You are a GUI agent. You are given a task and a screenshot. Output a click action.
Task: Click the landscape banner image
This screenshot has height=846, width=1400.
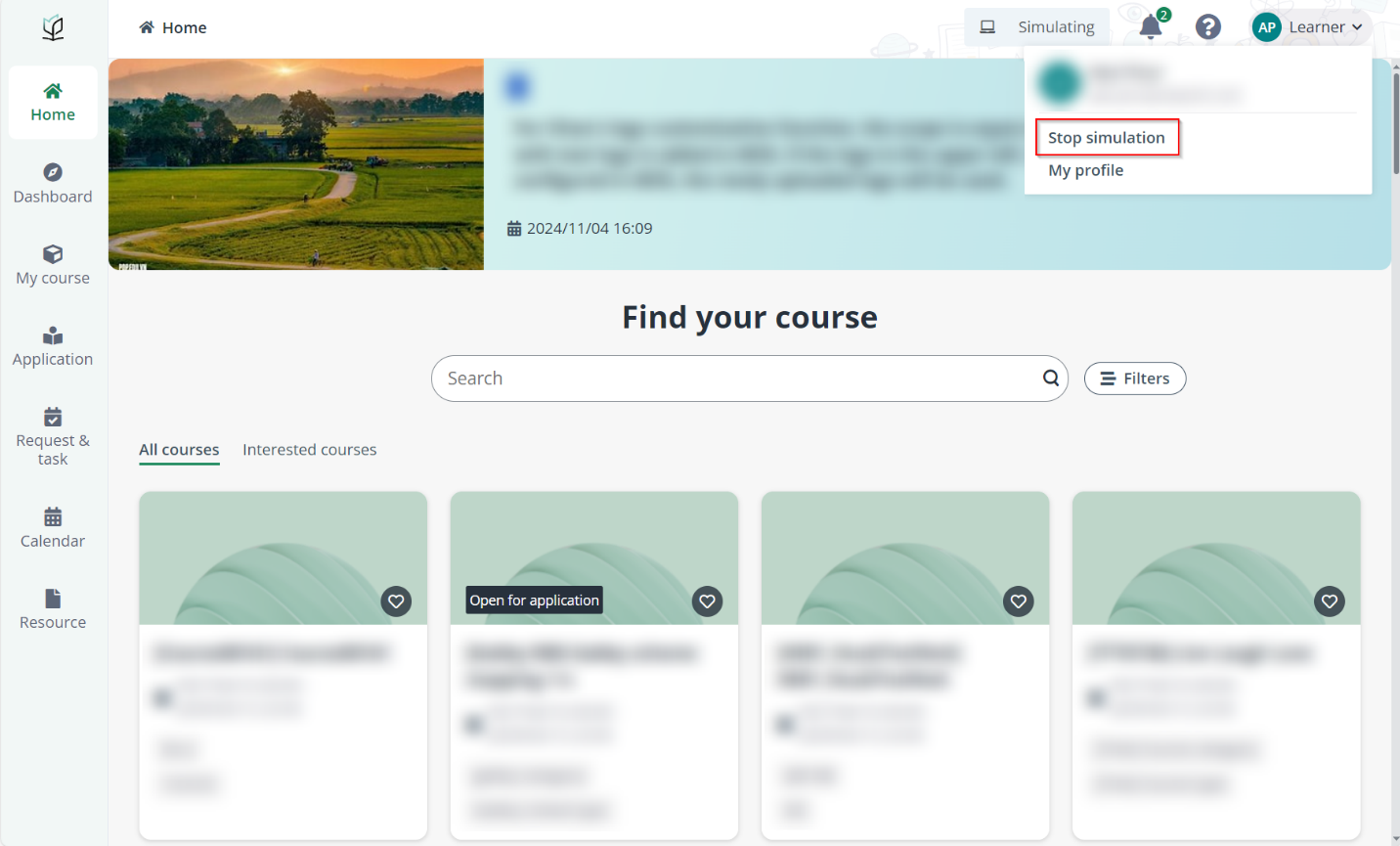pos(296,164)
